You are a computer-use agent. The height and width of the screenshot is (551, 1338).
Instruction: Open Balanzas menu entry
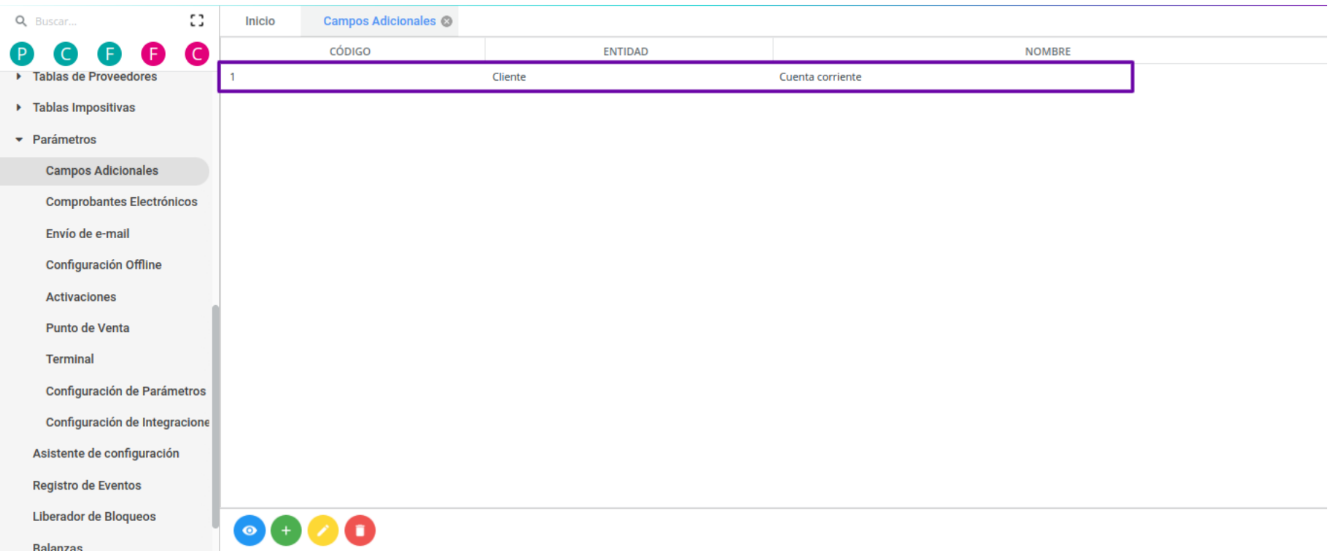[x=58, y=546]
